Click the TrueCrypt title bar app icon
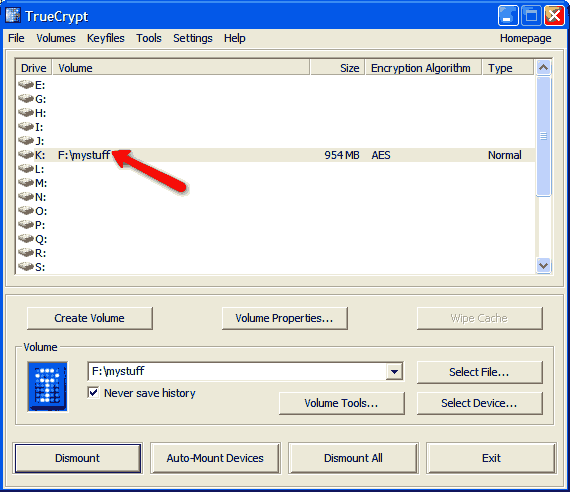Image resolution: width=570 pixels, height=492 pixels. [13, 16]
